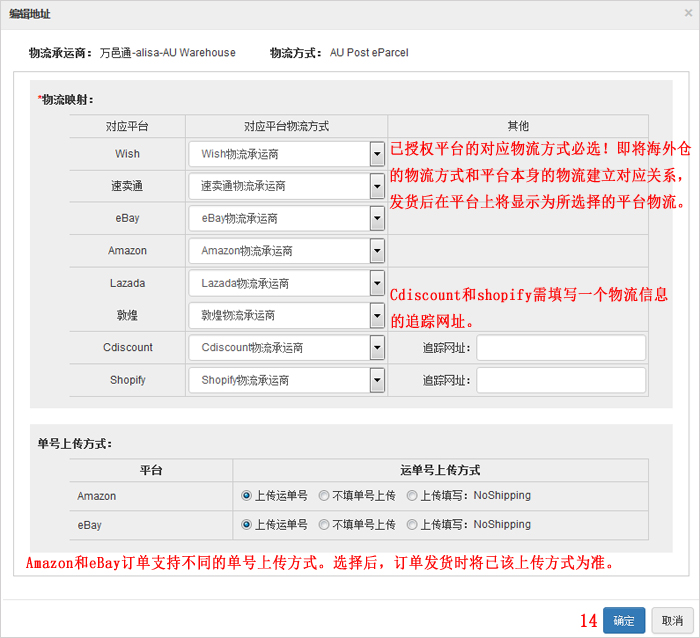
Task: Expand the 敦煌物流承运商 dropdown
Action: pos(286,315)
